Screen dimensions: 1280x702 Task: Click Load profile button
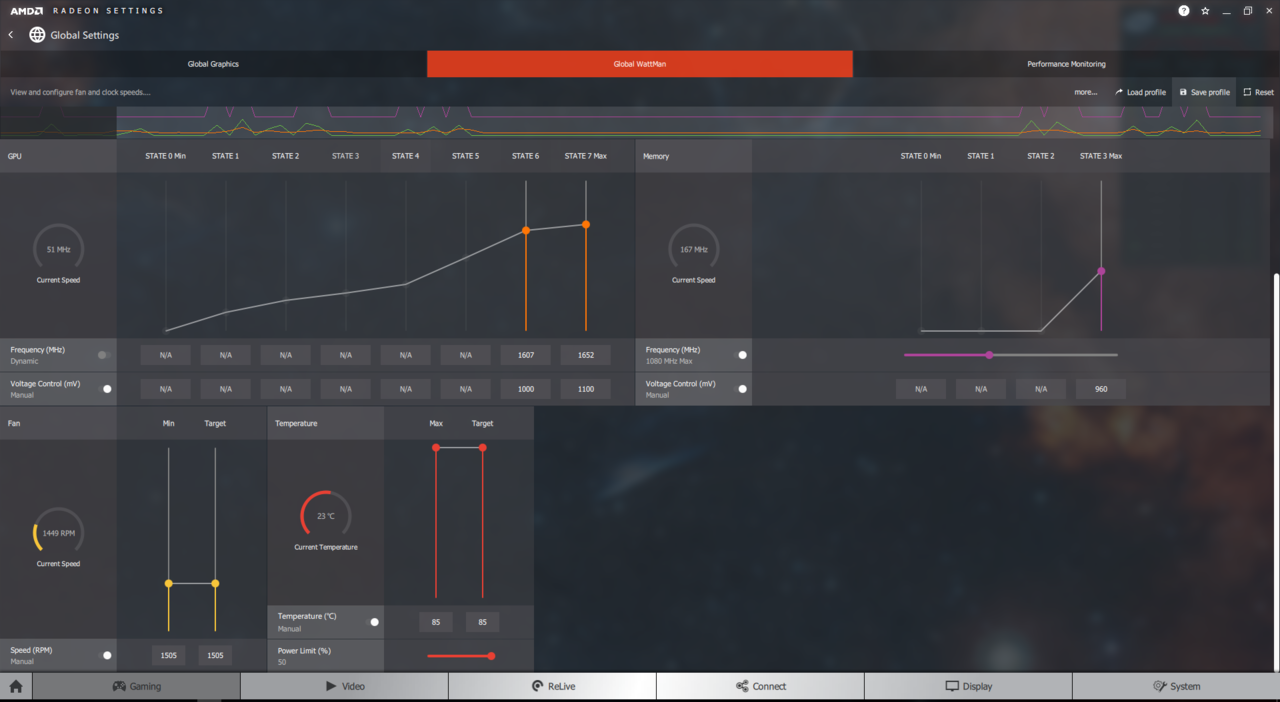pos(1140,92)
